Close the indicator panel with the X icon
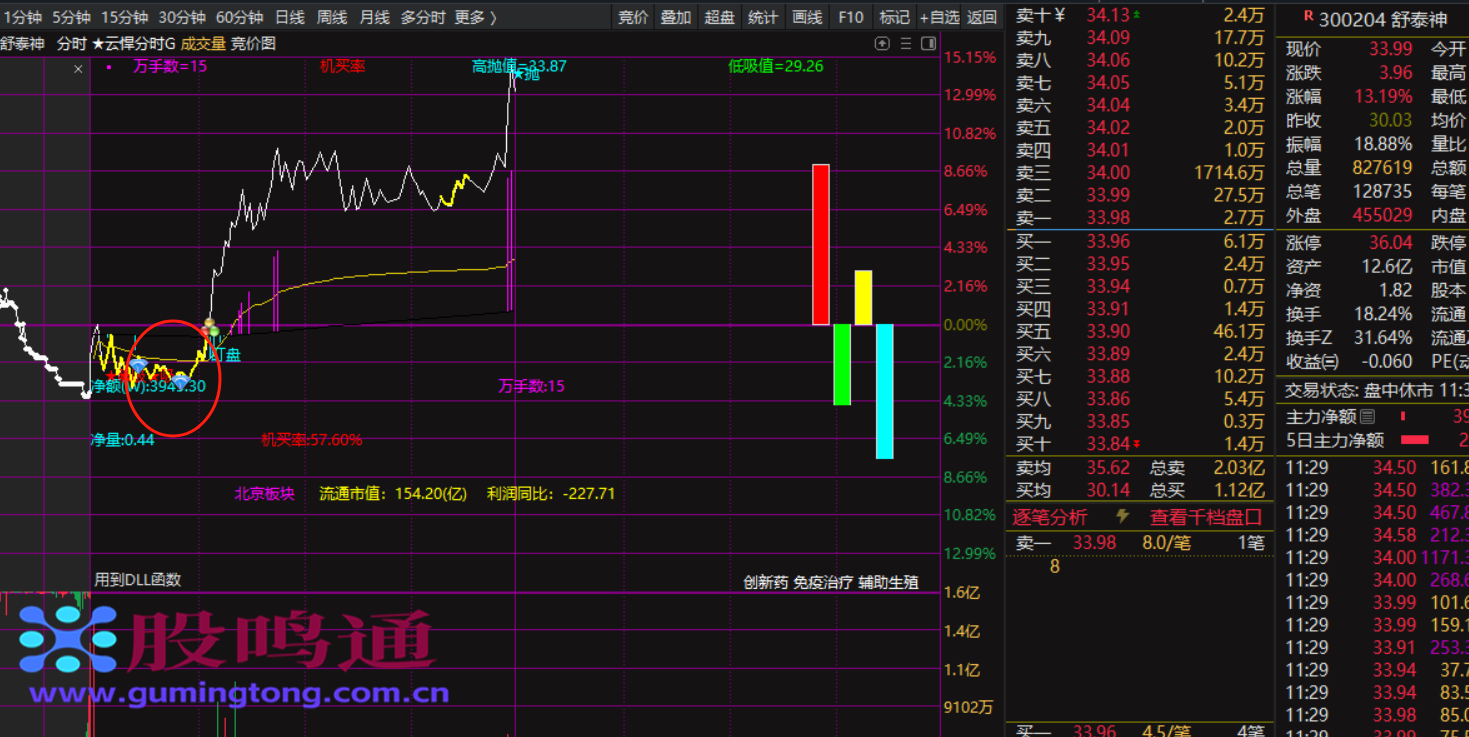 point(79,69)
